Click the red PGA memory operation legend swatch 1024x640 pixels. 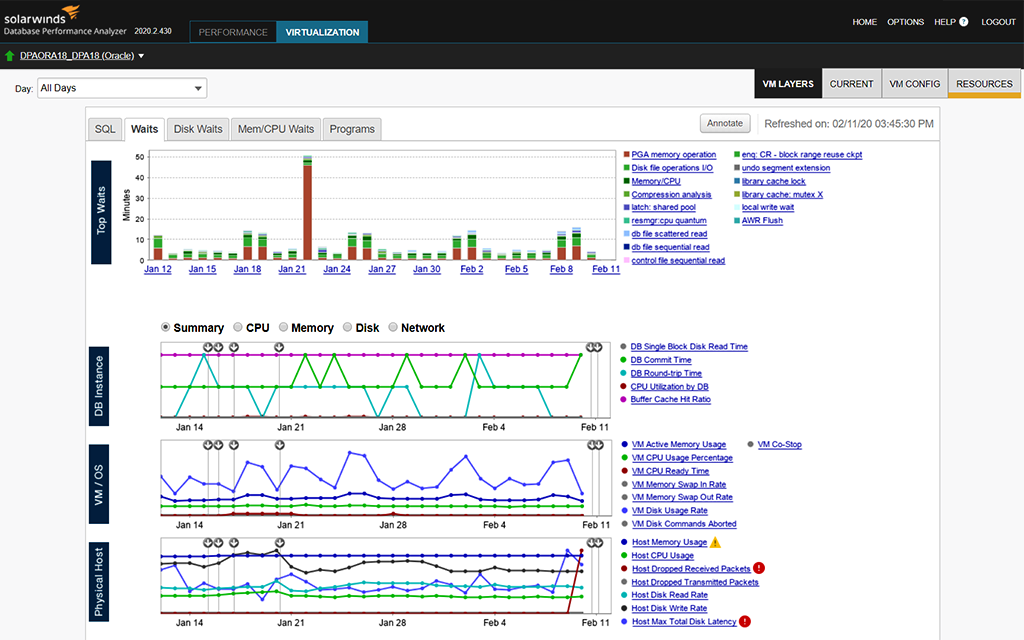pyautogui.click(x=626, y=155)
